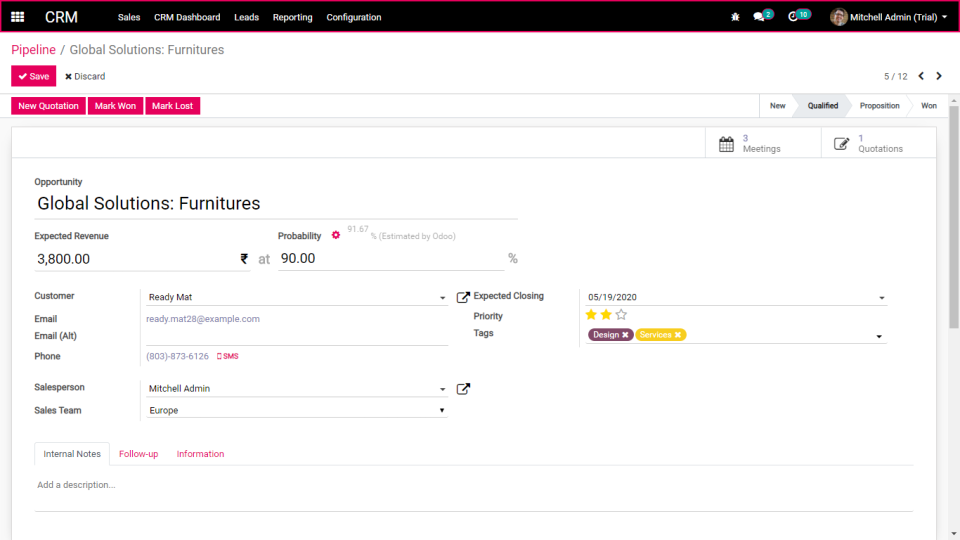Open the Reporting menu

[x=293, y=17]
